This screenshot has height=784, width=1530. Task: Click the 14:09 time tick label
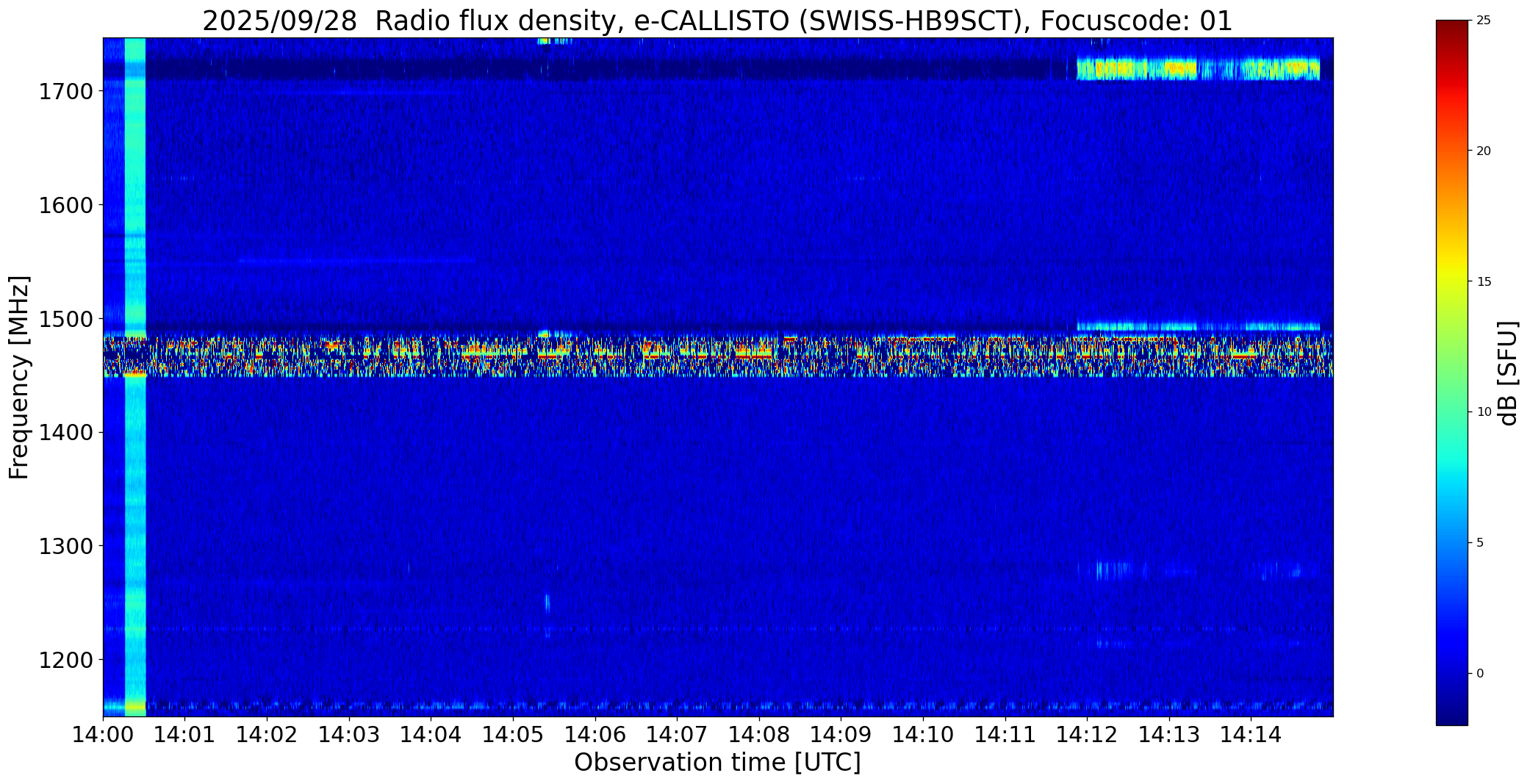pyautogui.click(x=841, y=735)
